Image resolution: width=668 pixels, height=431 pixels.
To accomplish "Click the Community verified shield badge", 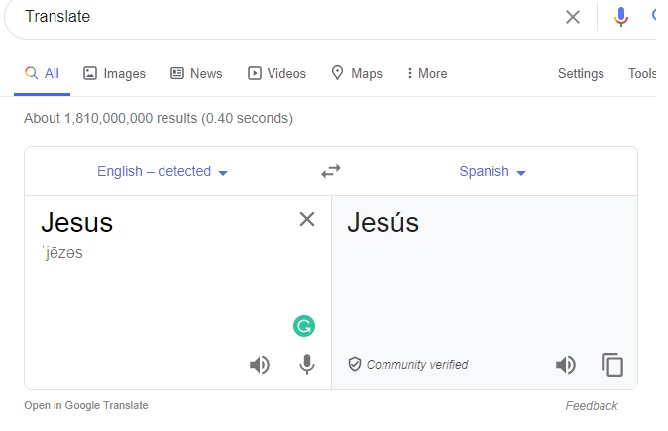I will click(354, 365).
